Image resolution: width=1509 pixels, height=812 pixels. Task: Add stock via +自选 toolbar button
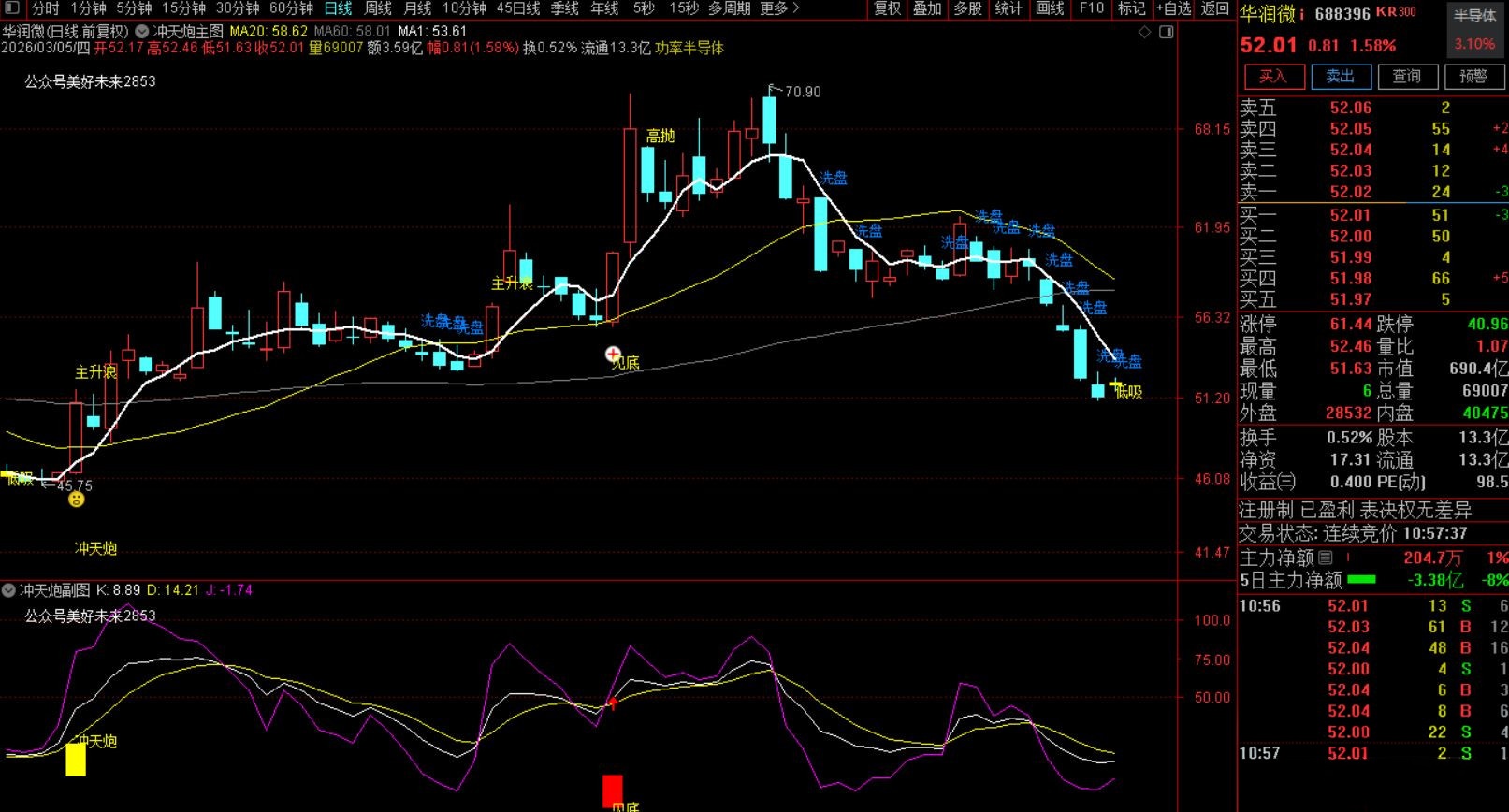click(1173, 8)
